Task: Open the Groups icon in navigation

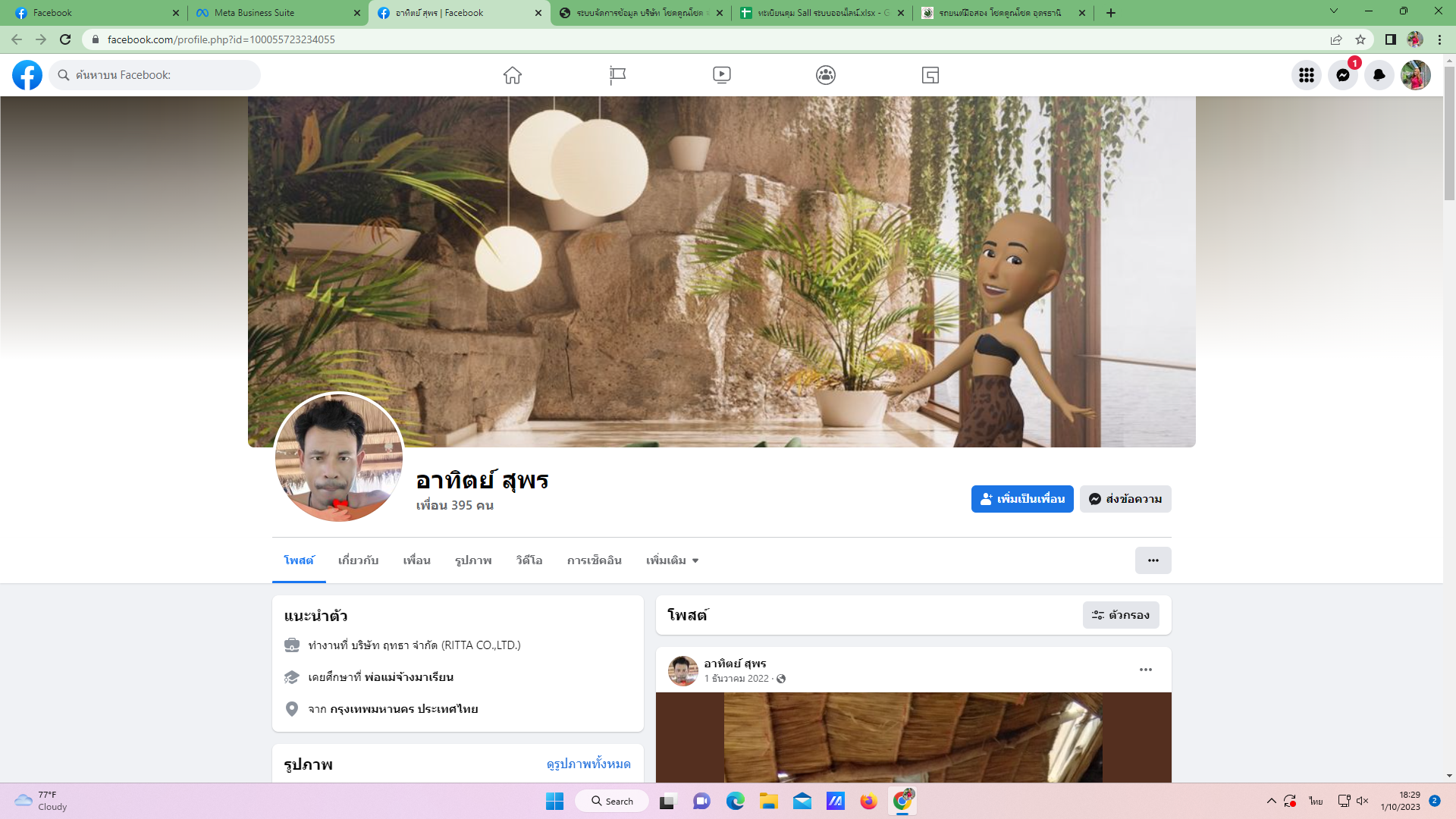Action: [826, 75]
